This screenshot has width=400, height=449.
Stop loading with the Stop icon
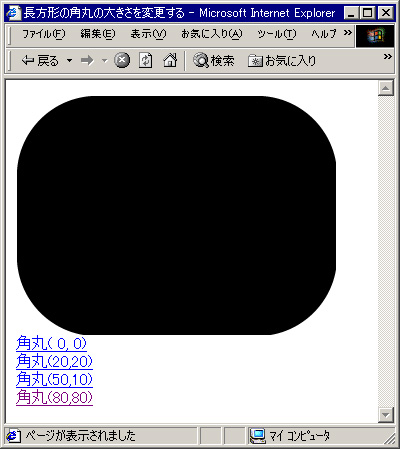[x=122, y=61]
